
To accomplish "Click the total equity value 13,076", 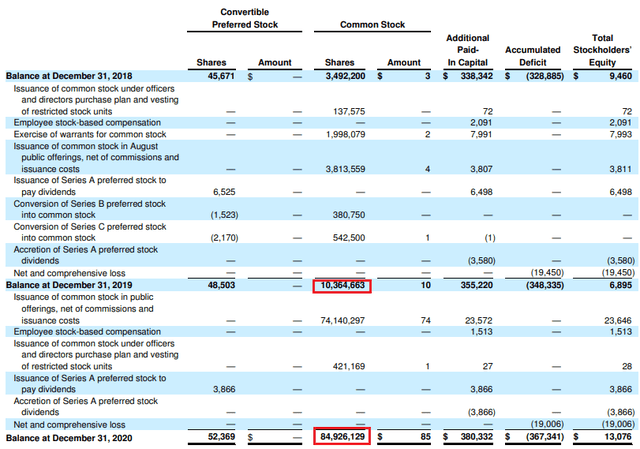I will (x=618, y=437).
